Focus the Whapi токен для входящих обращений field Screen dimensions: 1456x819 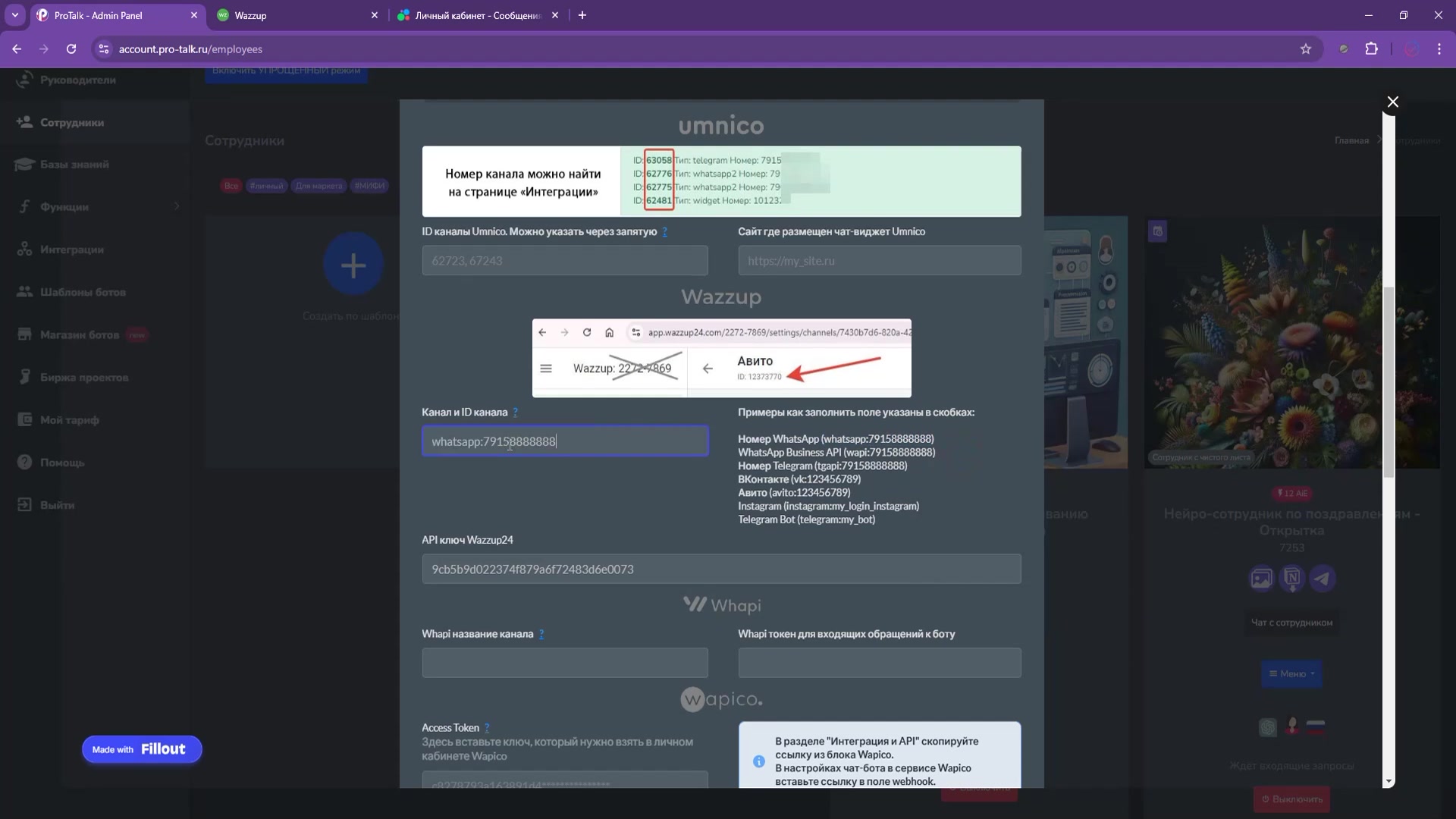(880, 663)
